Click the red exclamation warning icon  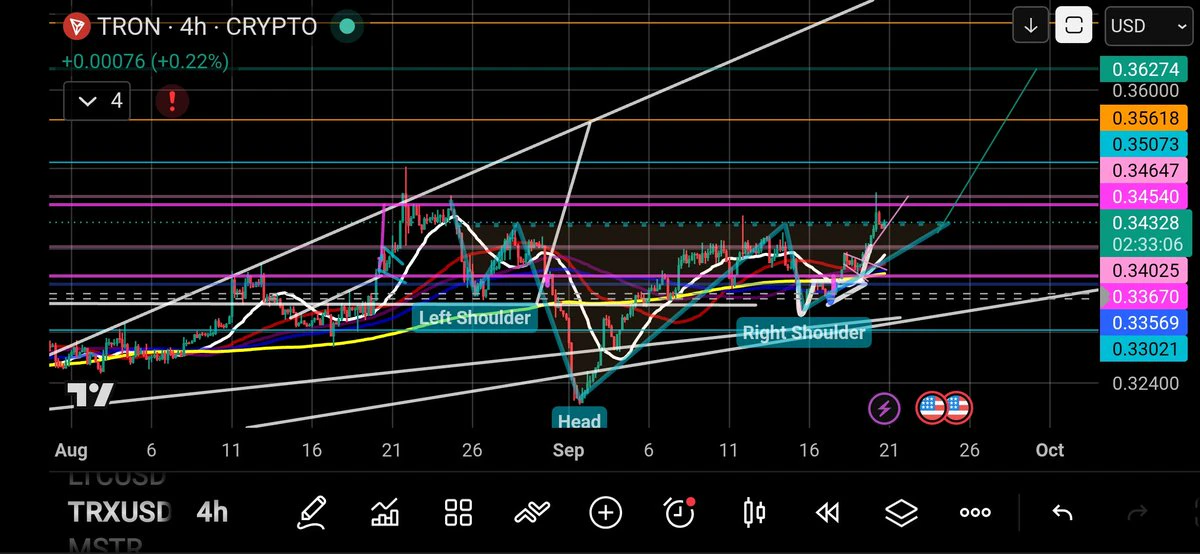tap(172, 101)
